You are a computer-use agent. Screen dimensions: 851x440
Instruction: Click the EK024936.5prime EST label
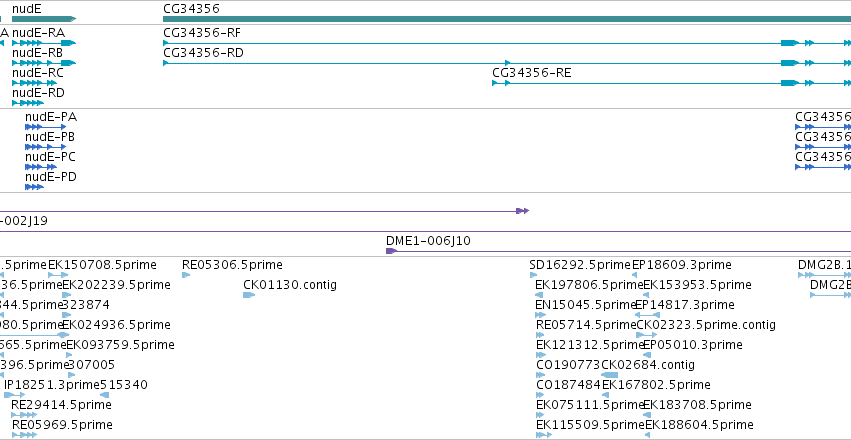pos(116,324)
